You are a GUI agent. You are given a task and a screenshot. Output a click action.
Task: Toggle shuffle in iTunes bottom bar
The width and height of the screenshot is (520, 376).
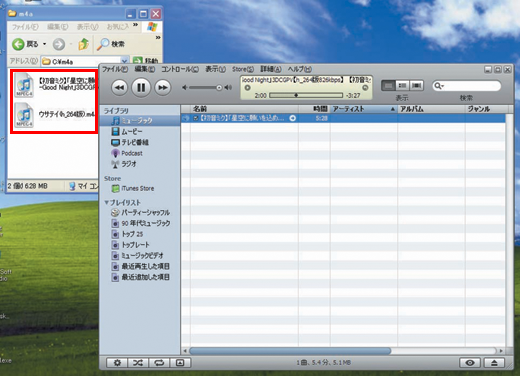[138, 363]
